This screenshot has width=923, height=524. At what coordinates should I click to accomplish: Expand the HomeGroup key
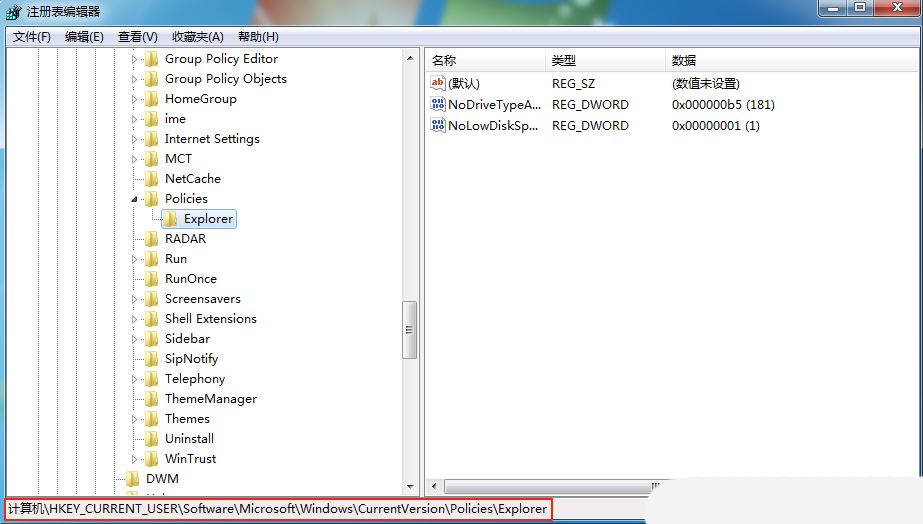tap(134, 100)
